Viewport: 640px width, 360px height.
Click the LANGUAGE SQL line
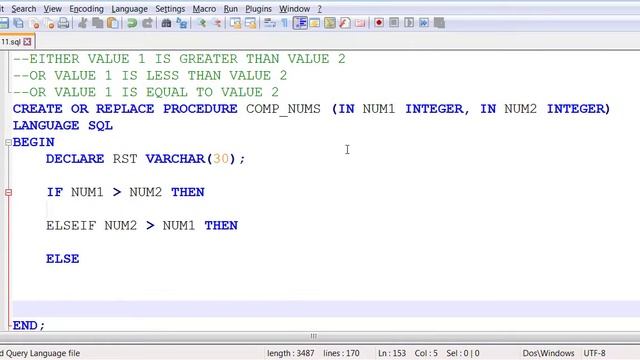[x=62, y=126]
